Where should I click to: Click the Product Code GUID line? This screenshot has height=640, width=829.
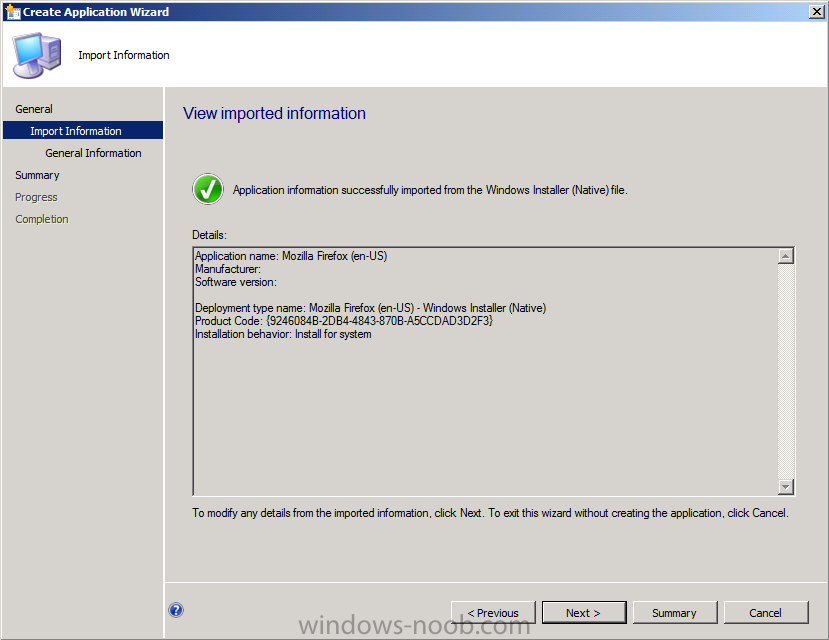[x=344, y=321]
